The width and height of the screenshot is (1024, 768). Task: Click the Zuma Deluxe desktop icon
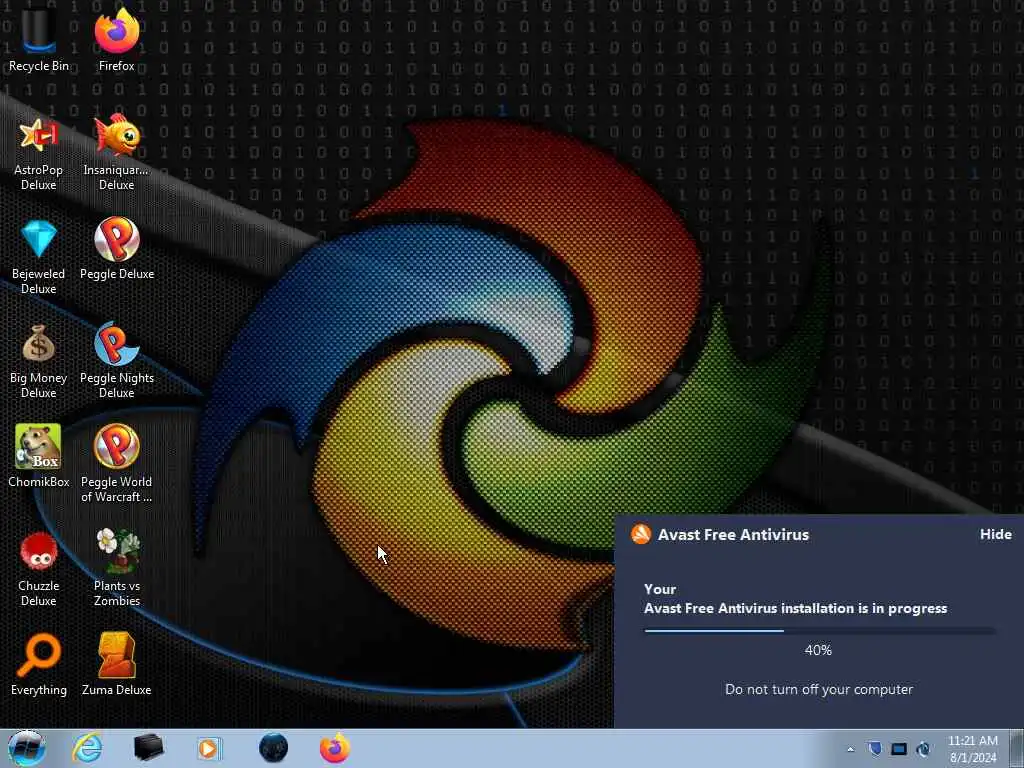(116, 665)
